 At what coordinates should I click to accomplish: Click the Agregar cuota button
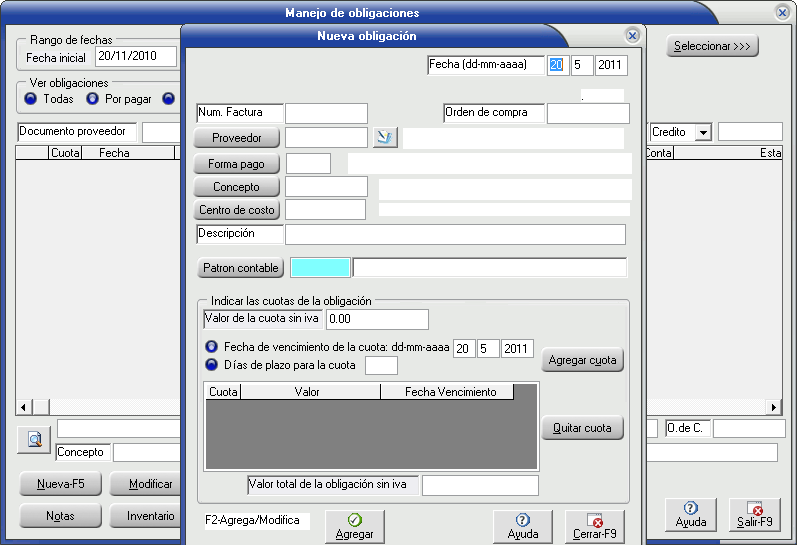click(582, 360)
